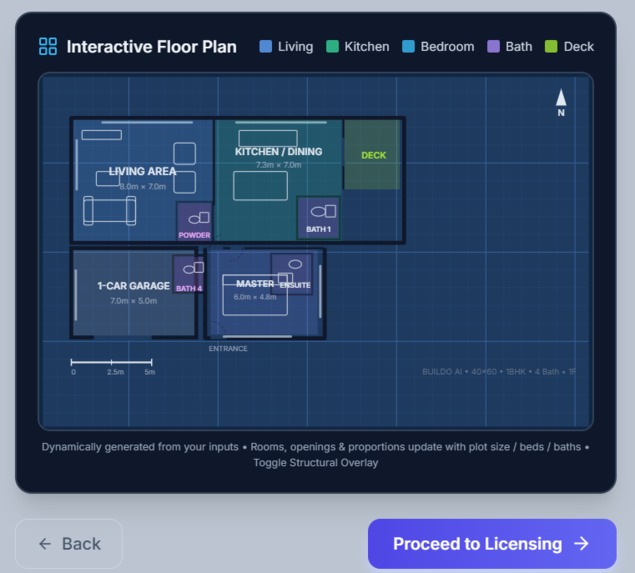Go back using the Back button
The width and height of the screenshot is (635, 573).
click(x=69, y=543)
